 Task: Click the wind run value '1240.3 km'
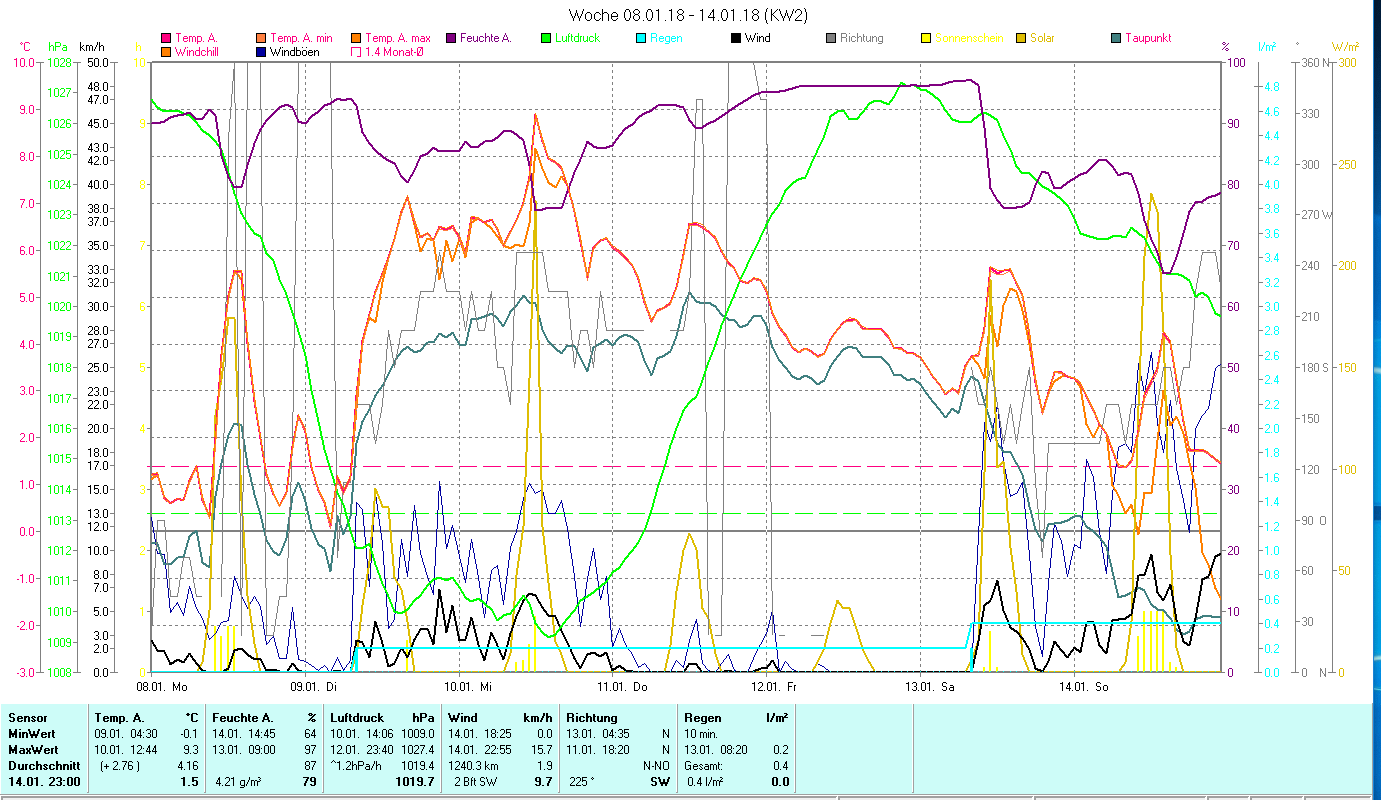(x=475, y=766)
